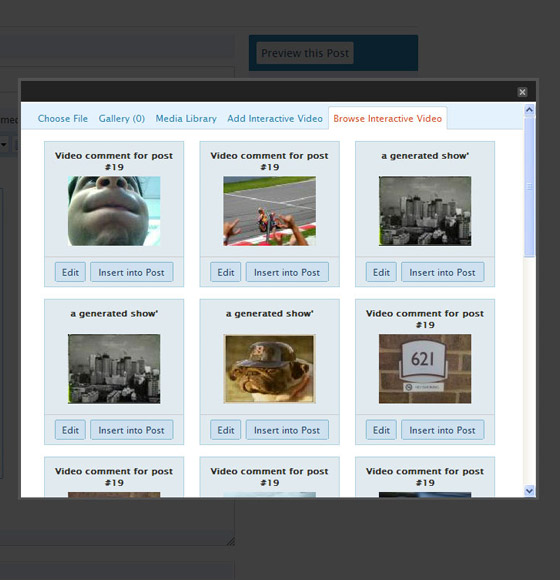Open the Media Library tab

[x=186, y=119]
